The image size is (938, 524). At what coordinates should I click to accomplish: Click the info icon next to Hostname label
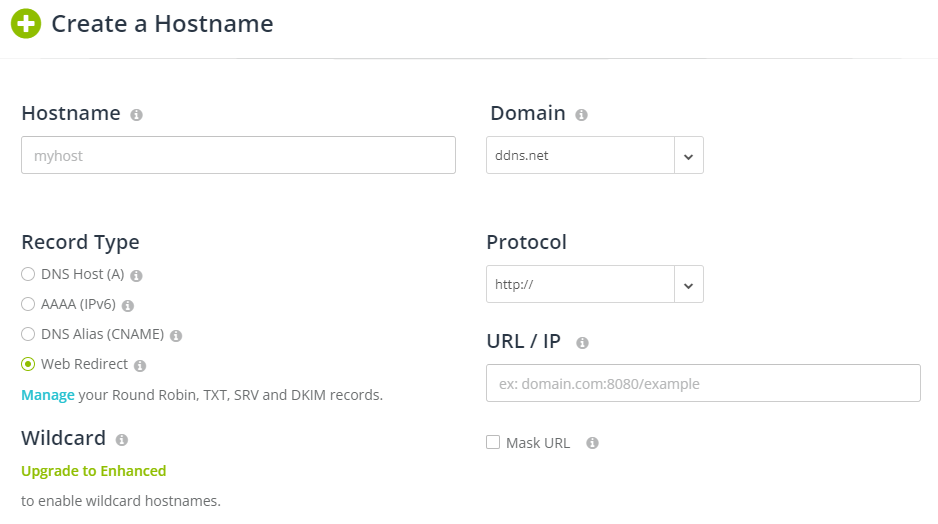(x=136, y=115)
